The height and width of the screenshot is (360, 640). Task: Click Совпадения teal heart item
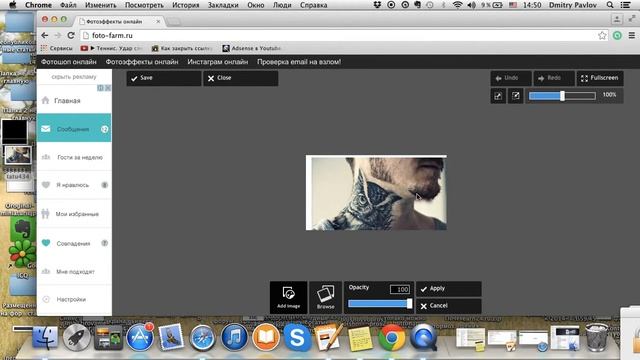(x=74, y=243)
